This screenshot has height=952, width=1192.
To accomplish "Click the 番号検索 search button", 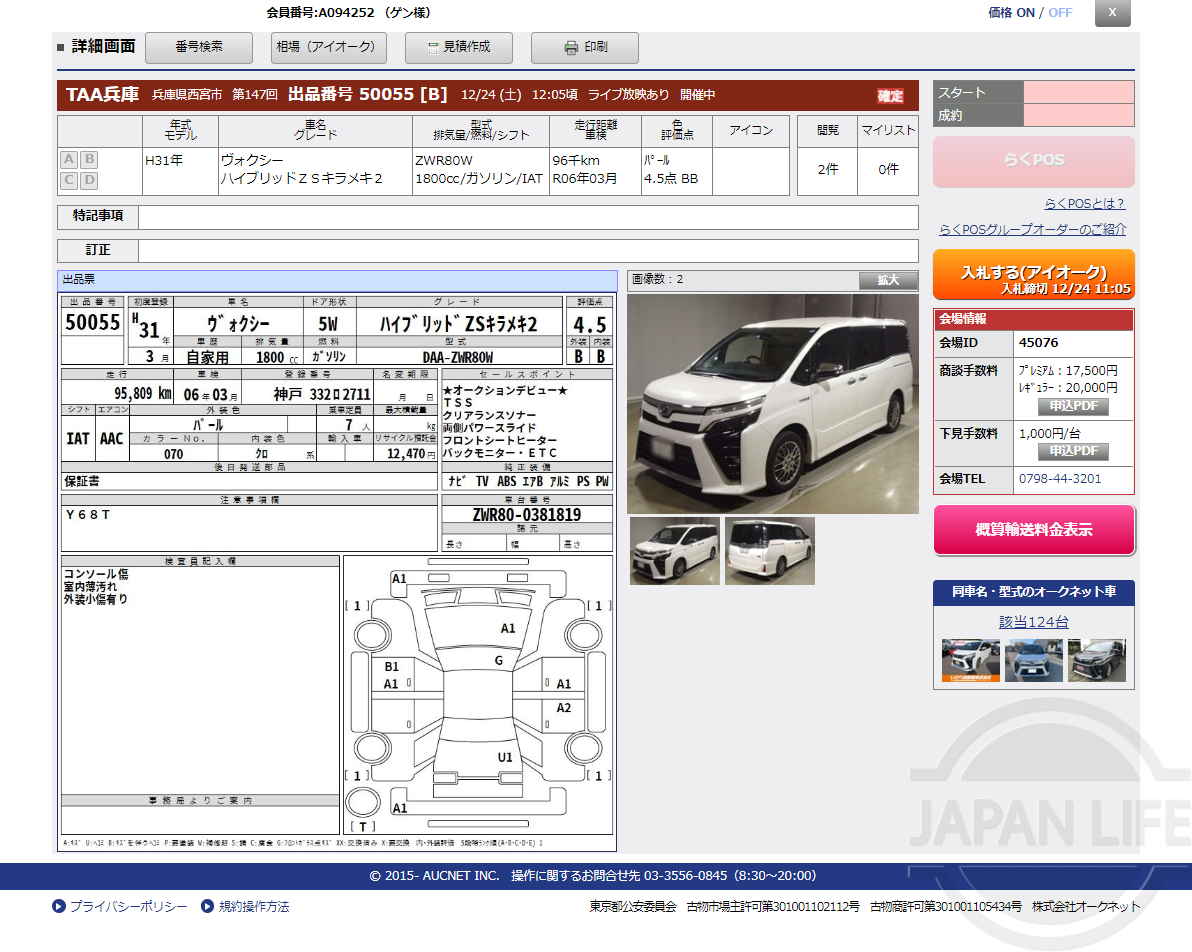I will point(199,47).
